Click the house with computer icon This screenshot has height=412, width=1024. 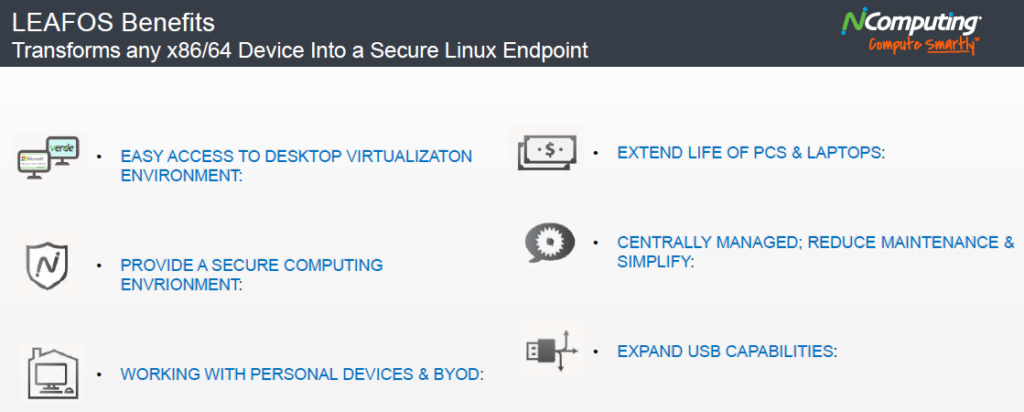pyautogui.click(x=52, y=372)
